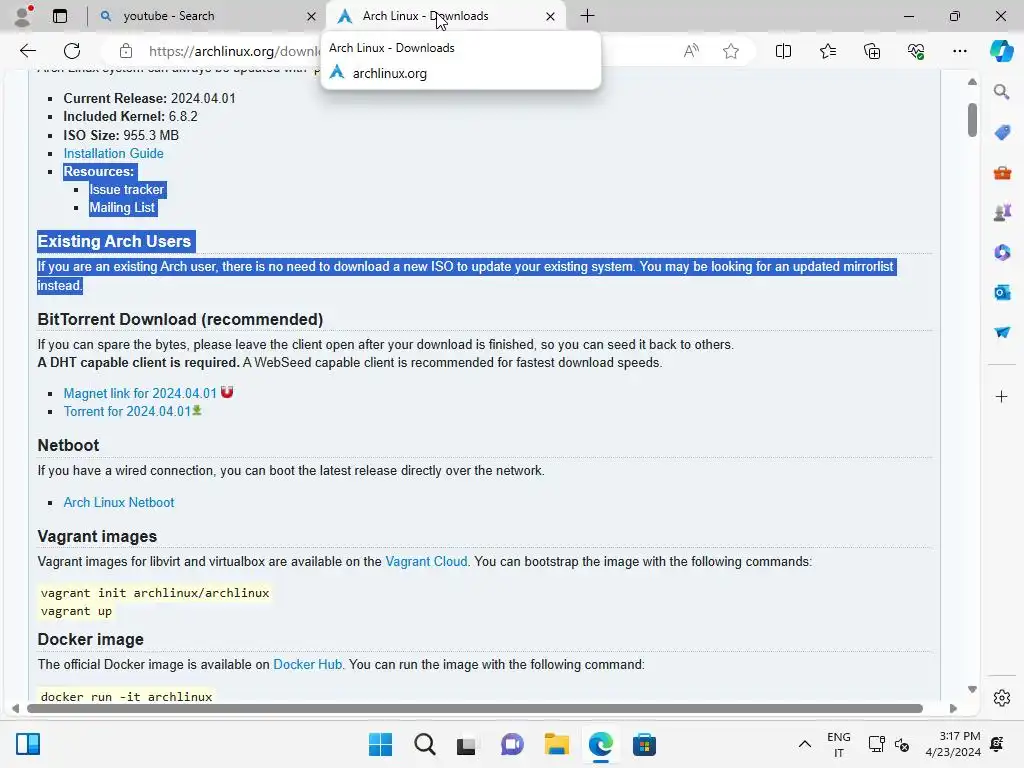Viewport: 1024px width, 768px height.
Task: Click the vagrant init archlinux/archlinux code
Action: pyautogui.click(x=155, y=593)
